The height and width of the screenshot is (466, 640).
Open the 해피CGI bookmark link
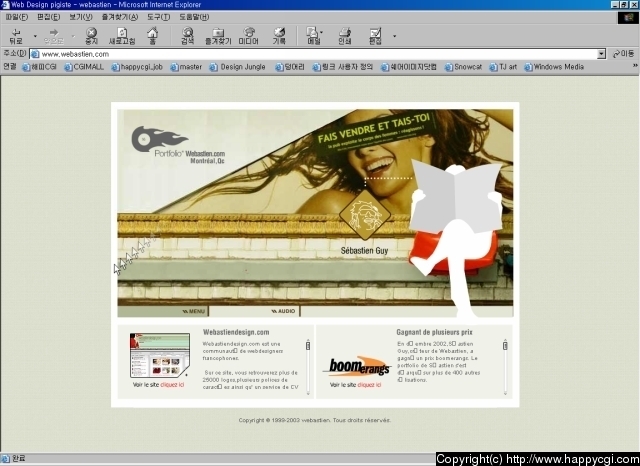[x=40, y=67]
